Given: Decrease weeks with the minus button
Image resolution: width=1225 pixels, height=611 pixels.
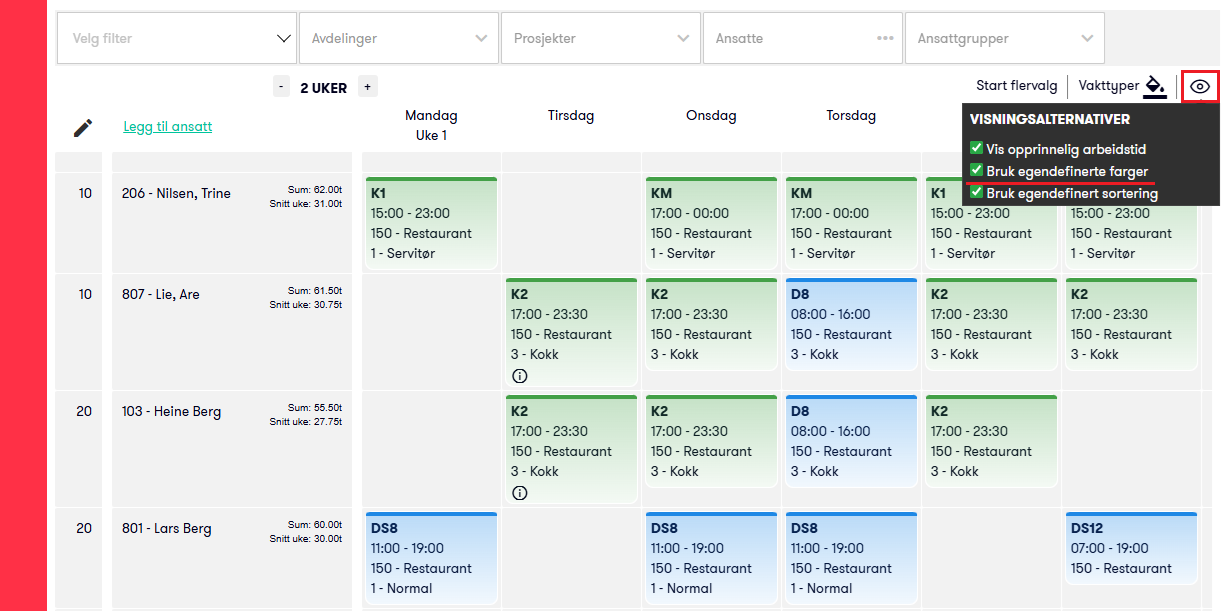Looking at the screenshot, I should tap(282, 87).
